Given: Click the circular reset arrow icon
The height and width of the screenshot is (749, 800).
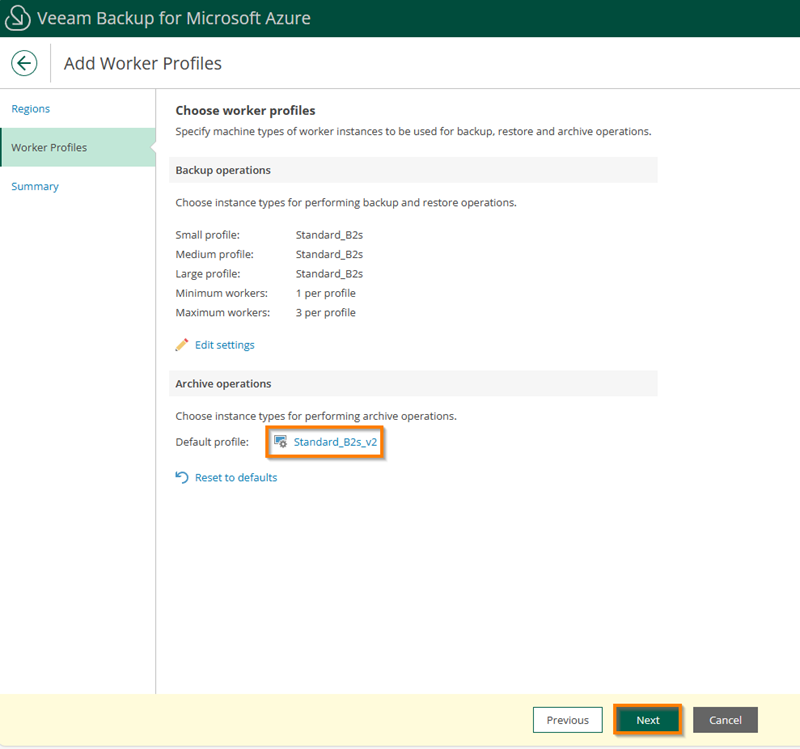Looking at the screenshot, I should (x=182, y=478).
